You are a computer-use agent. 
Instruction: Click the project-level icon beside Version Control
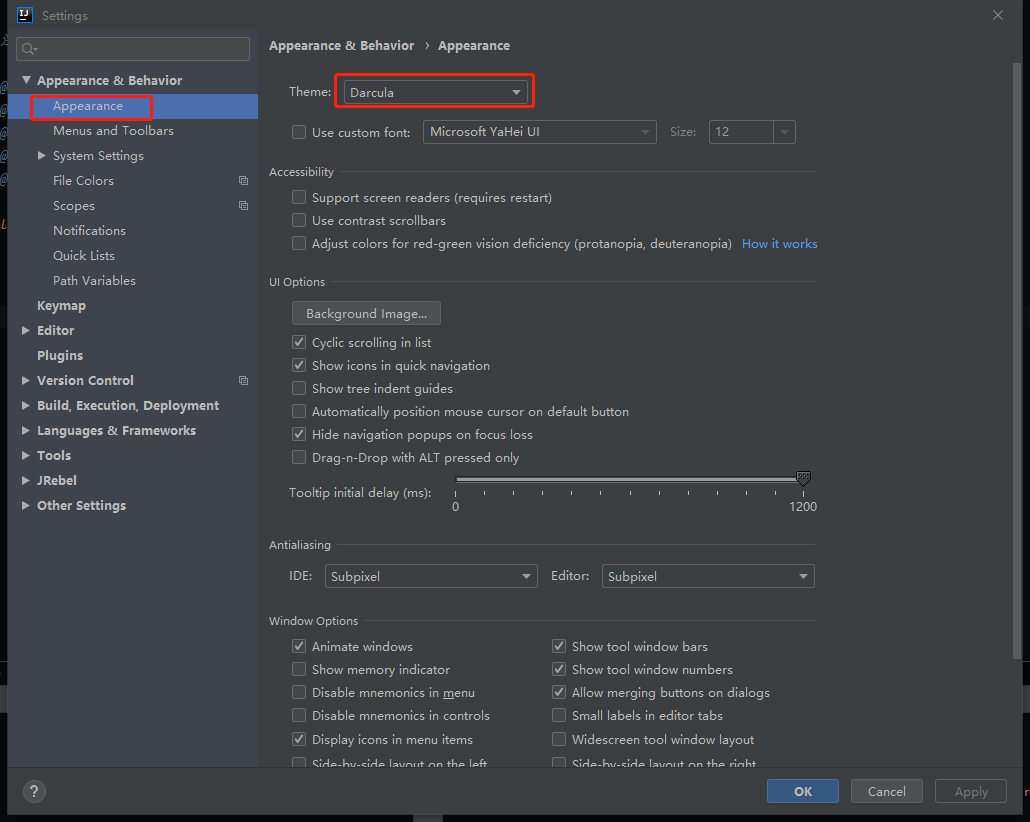point(243,380)
